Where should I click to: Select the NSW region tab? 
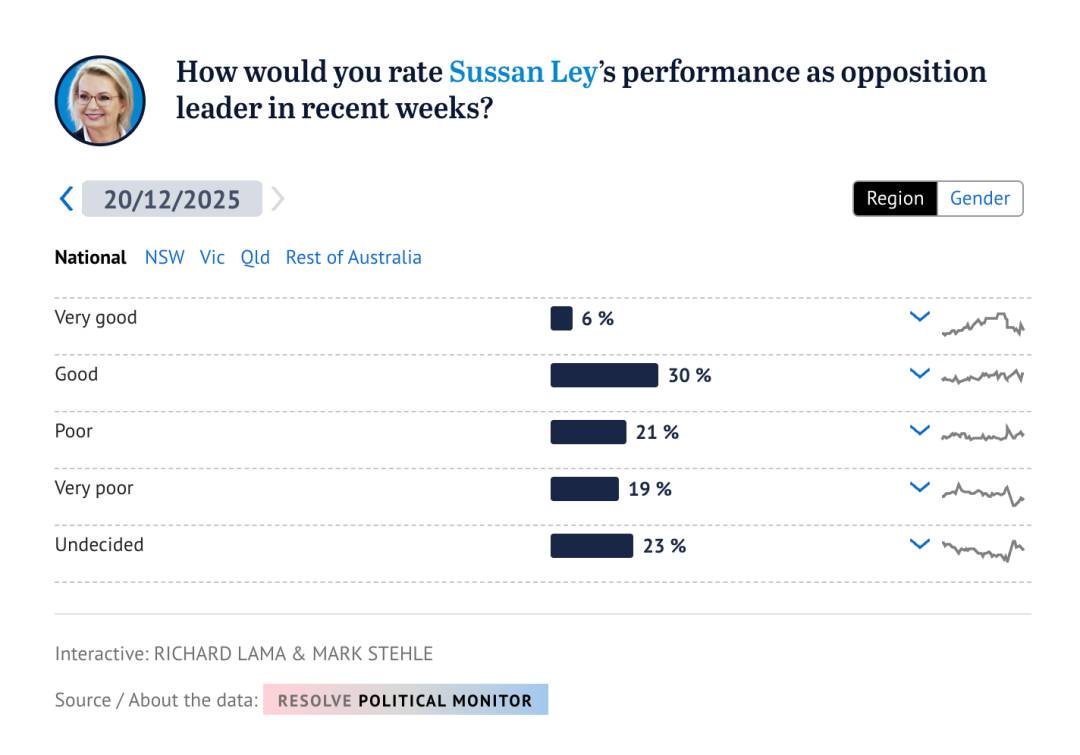point(165,257)
